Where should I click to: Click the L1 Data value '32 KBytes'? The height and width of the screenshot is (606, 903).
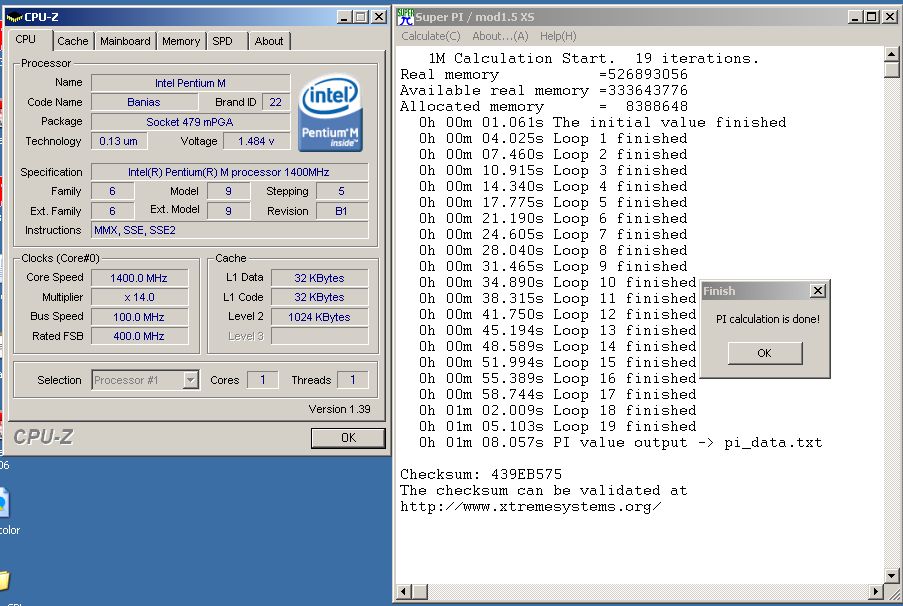pyautogui.click(x=320, y=278)
